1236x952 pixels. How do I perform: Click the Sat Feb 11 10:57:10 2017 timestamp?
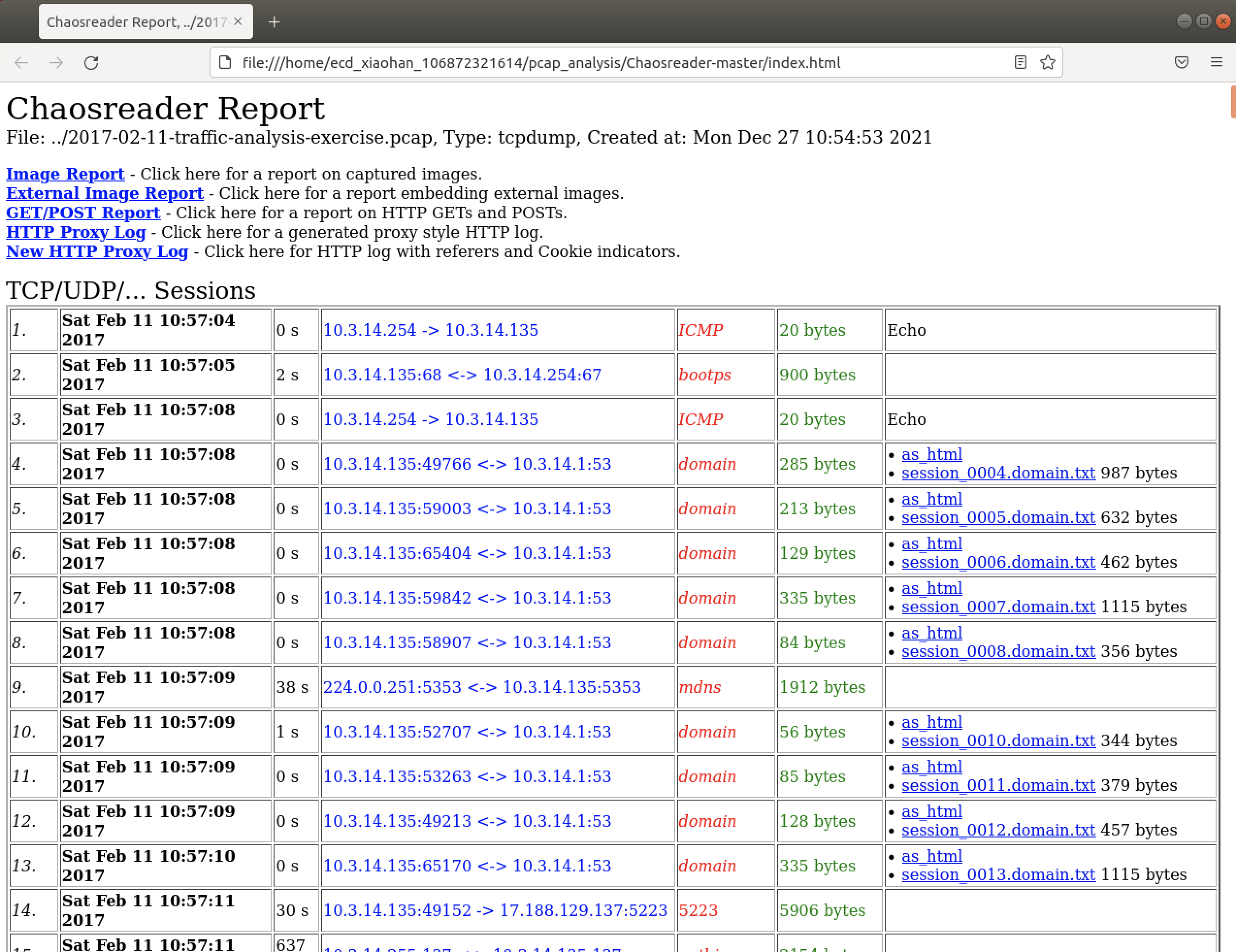tap(148, 866)
